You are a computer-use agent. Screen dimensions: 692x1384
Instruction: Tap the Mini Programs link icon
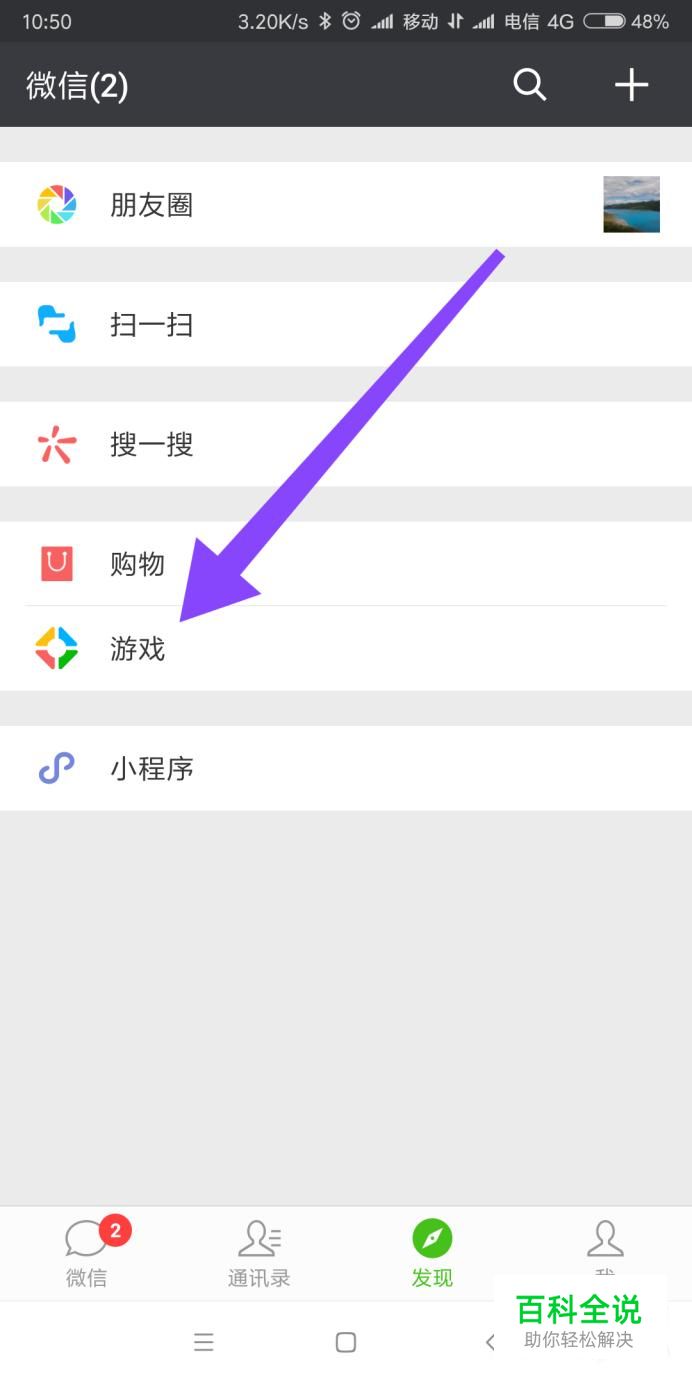coord(57,768)
